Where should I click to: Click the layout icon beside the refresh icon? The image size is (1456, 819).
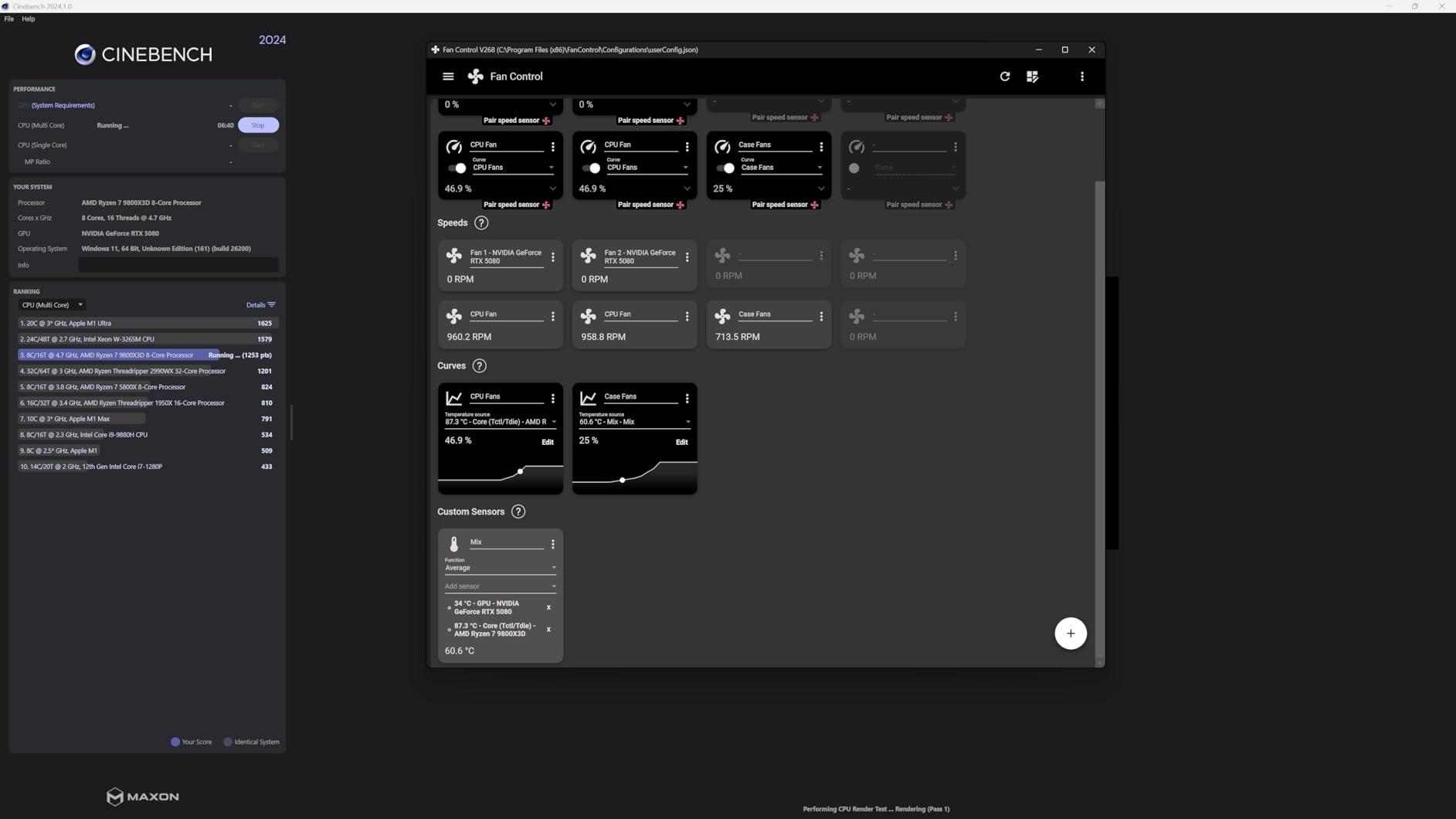click(1033, 76)
